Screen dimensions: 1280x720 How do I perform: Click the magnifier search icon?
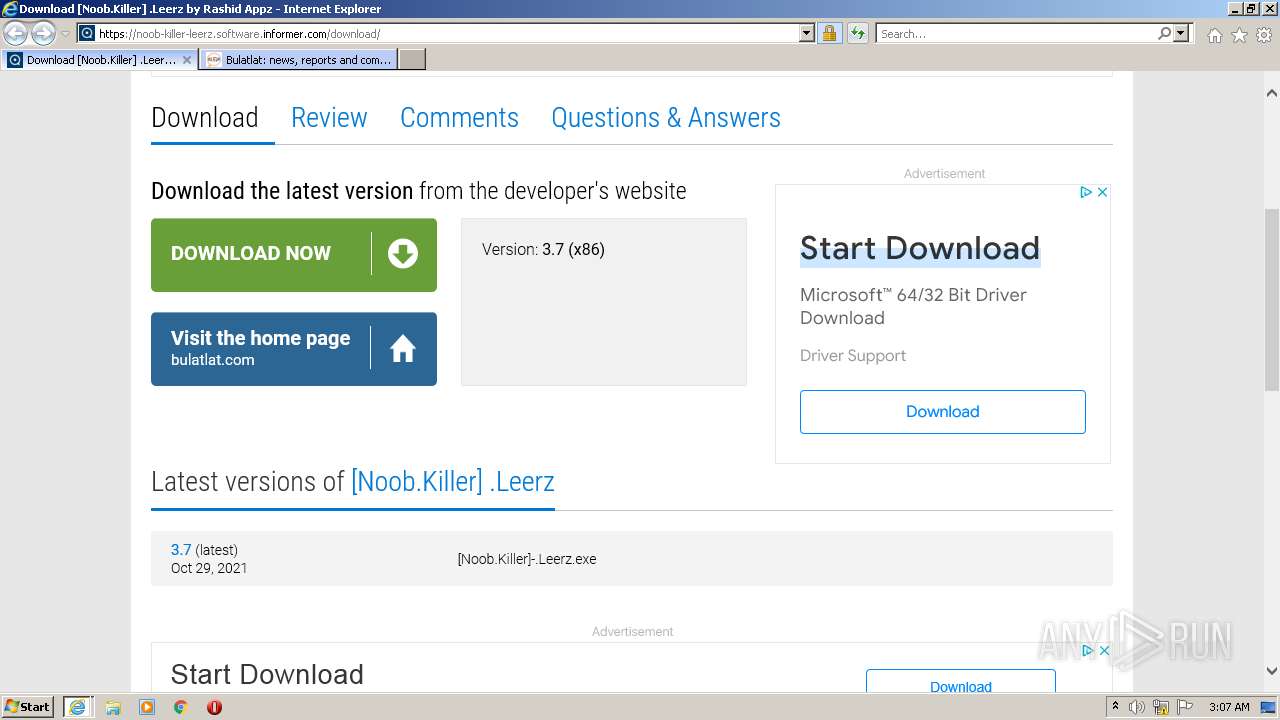coord(1164,33)
